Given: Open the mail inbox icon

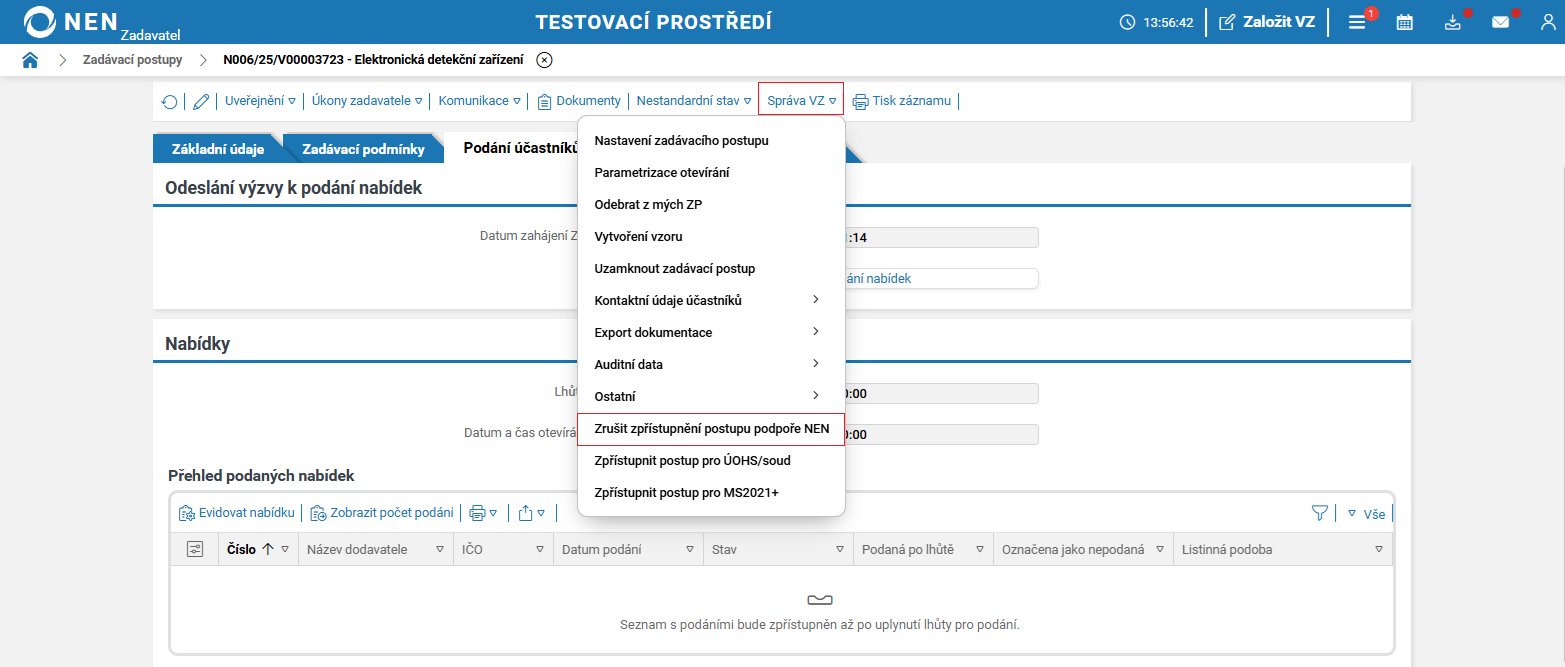Looking at the screenshot, I should tap(1501, 21).
